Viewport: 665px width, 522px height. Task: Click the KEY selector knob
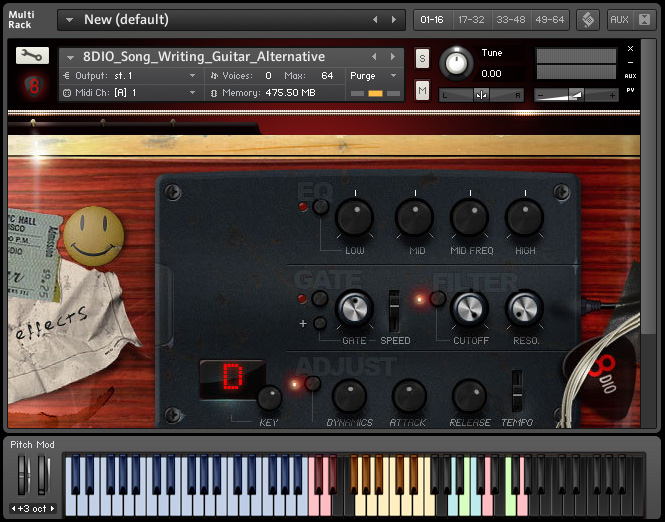(x=269, y=398)
